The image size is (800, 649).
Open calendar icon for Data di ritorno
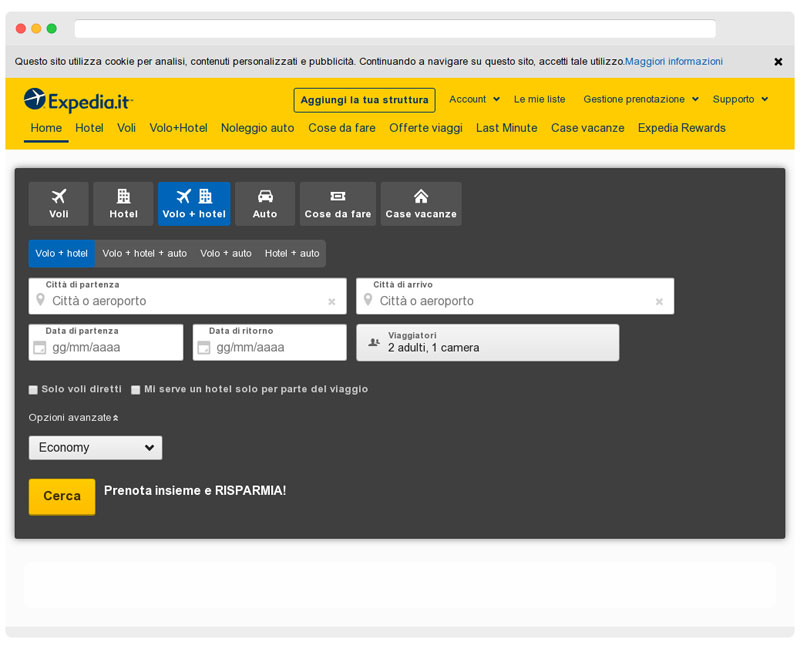(x=204, y=348)
